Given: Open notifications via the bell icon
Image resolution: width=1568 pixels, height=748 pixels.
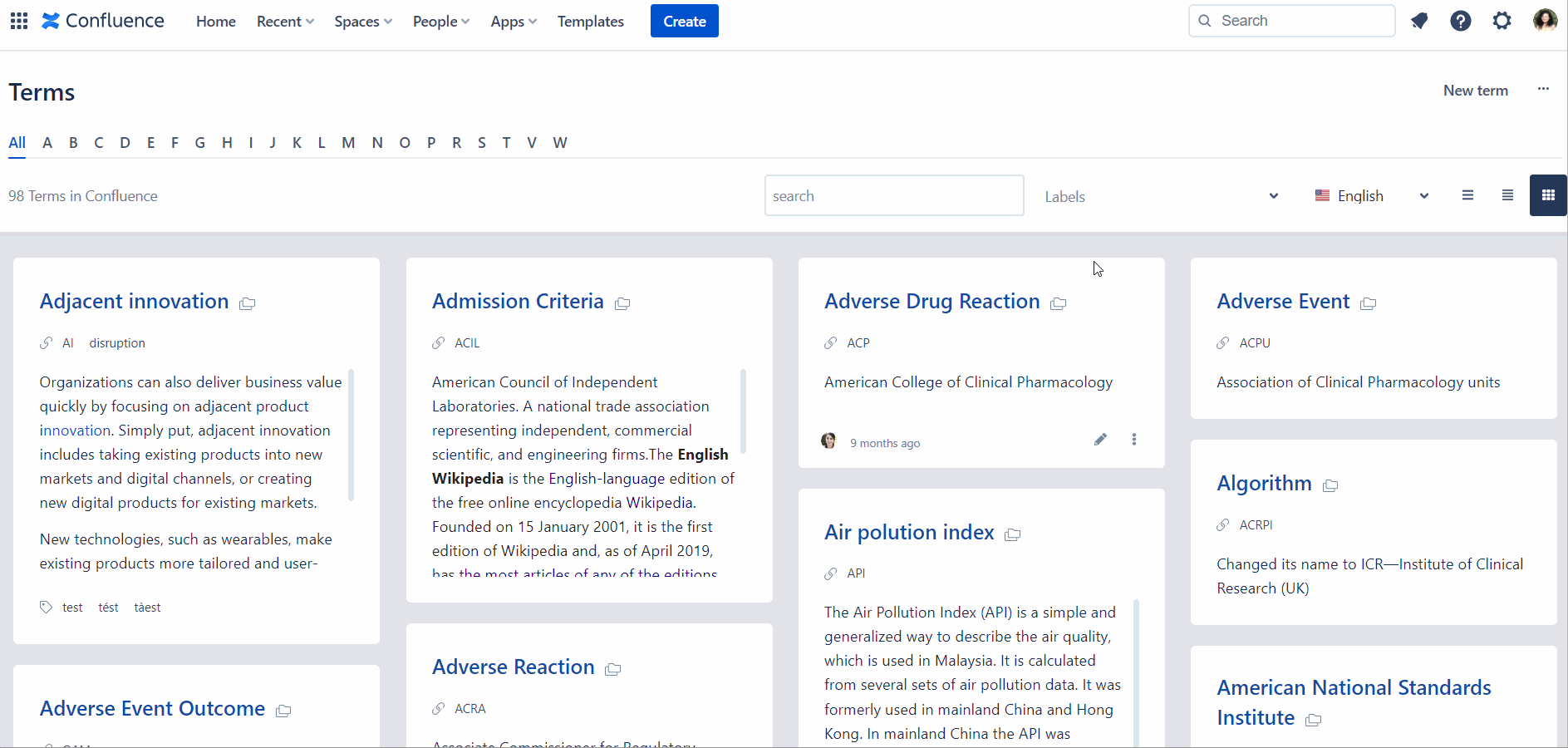Looking at the screenshot, I should (1419, 21).
